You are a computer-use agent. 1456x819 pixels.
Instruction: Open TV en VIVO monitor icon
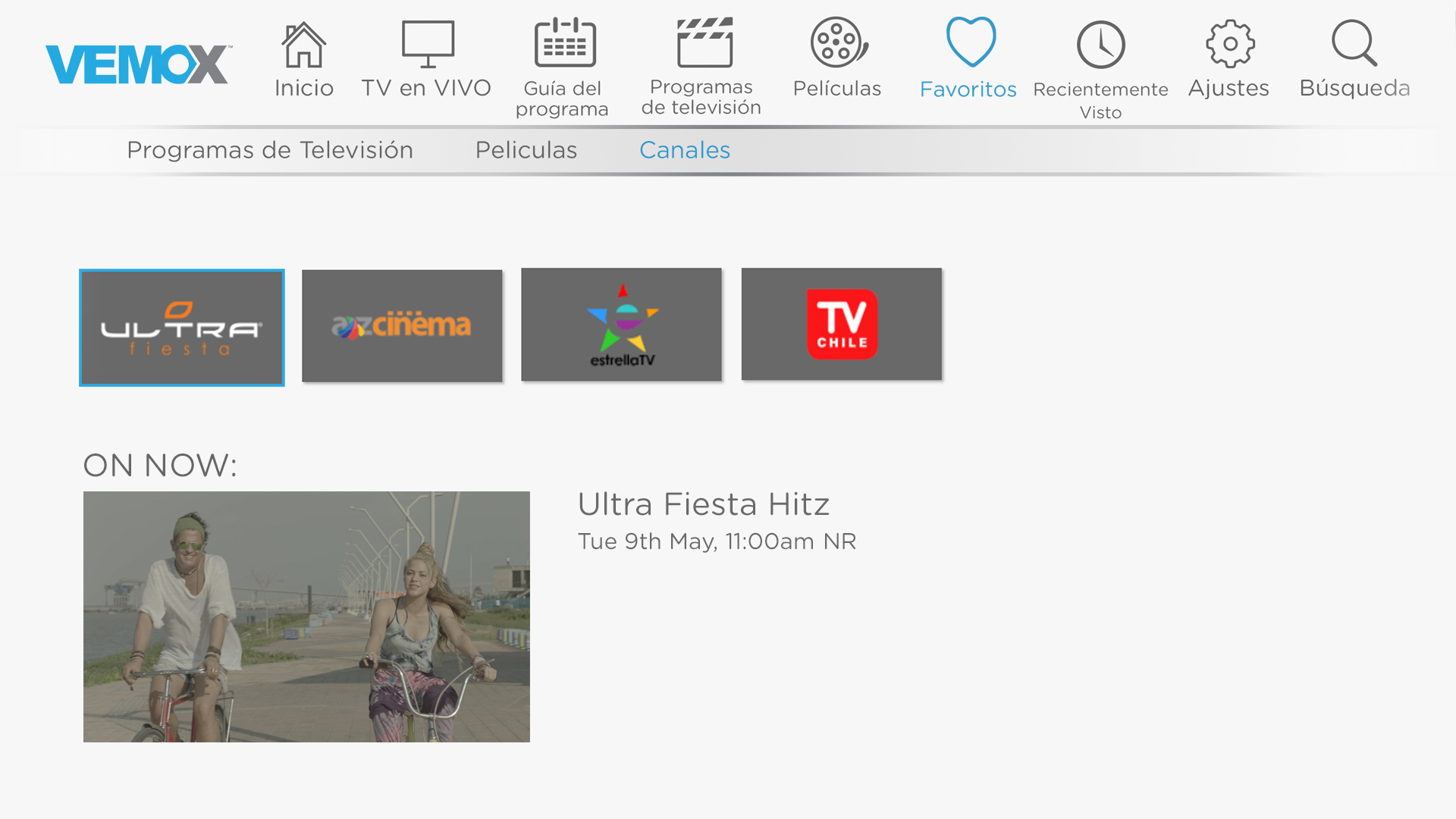428,45
